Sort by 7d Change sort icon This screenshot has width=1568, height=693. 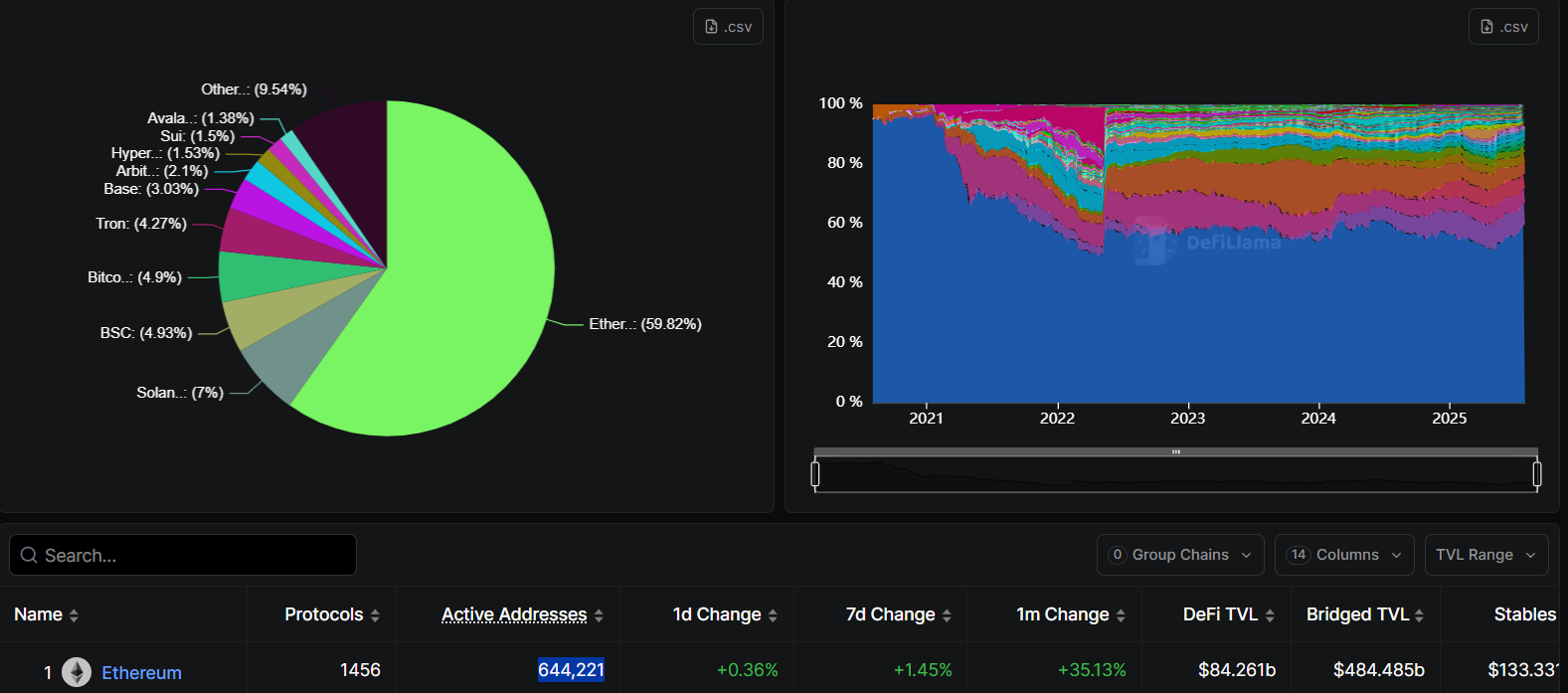pos(947,615)
